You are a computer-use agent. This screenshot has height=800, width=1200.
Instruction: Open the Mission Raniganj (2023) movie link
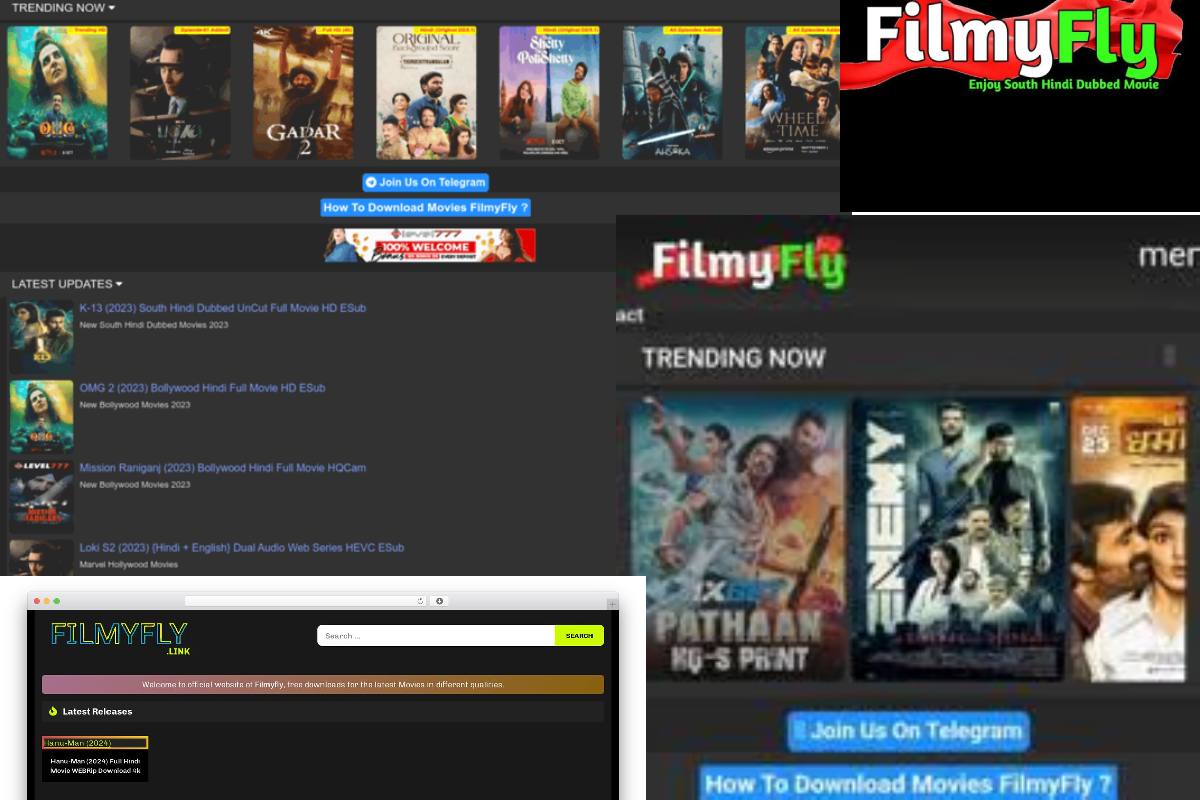click(x=222, y=468)
